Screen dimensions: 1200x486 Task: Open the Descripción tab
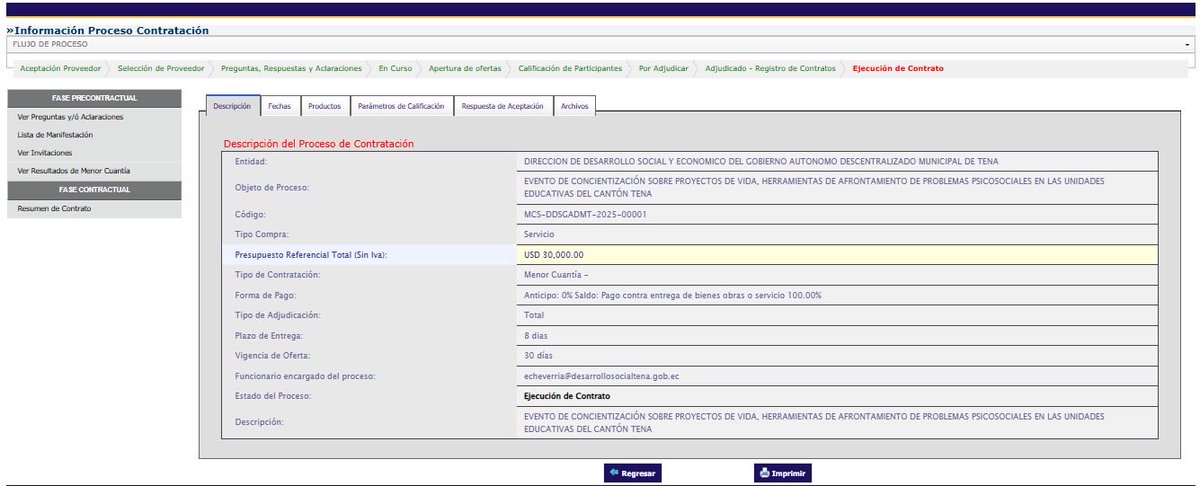pos(232,105)
